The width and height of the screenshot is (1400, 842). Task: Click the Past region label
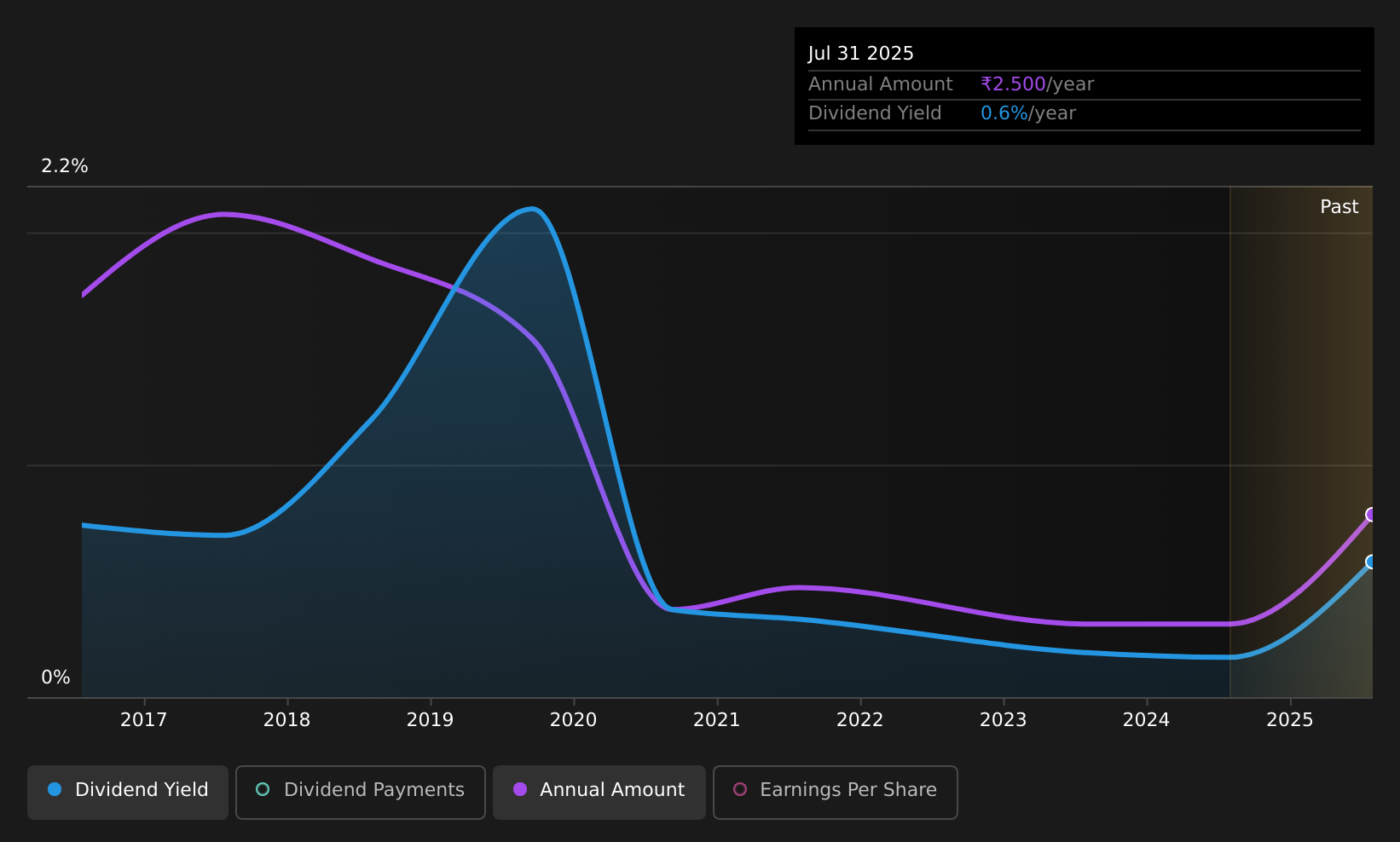click(x=1339, y=207)
